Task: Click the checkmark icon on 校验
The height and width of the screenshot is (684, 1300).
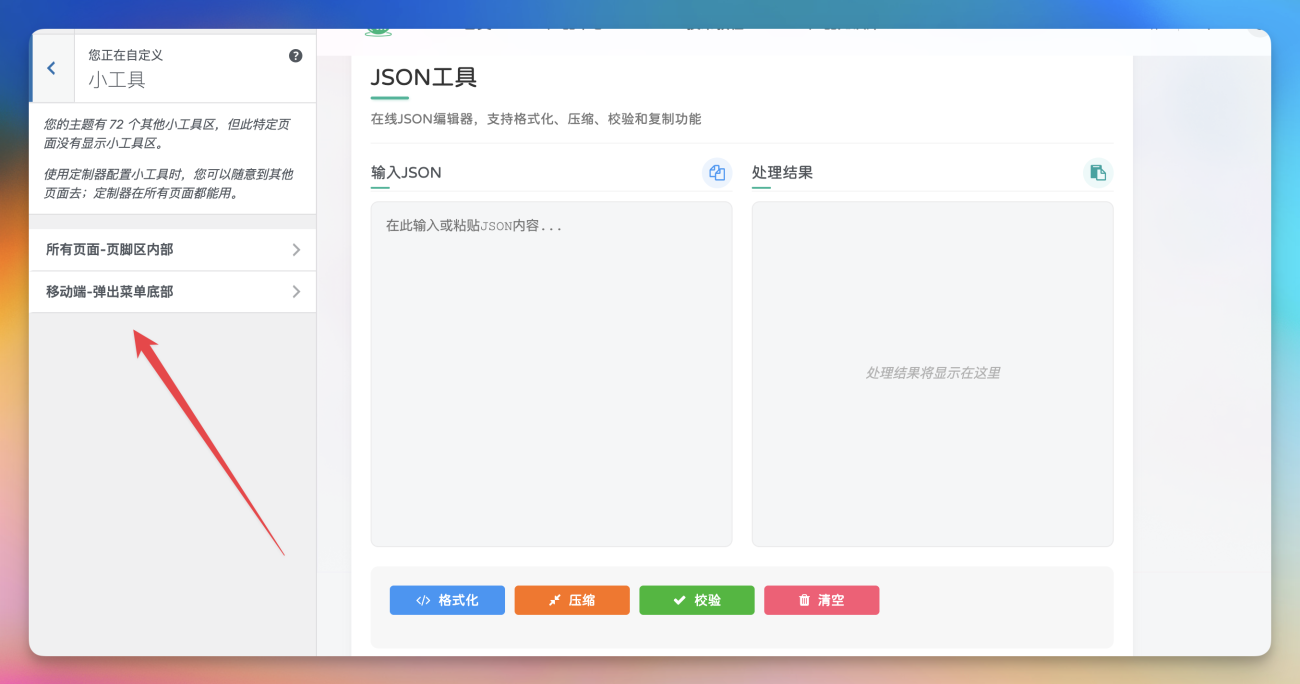Action: [x=679, y=601]
